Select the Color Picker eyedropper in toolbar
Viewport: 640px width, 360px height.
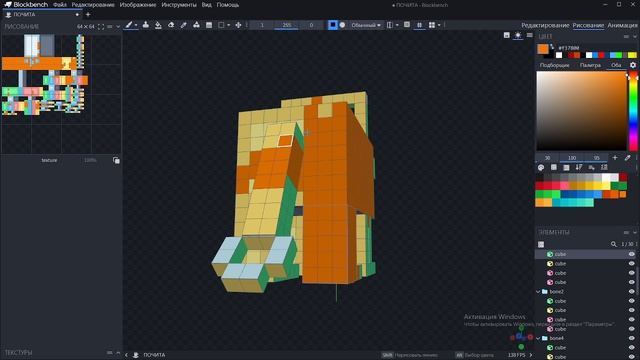(184, 25)
